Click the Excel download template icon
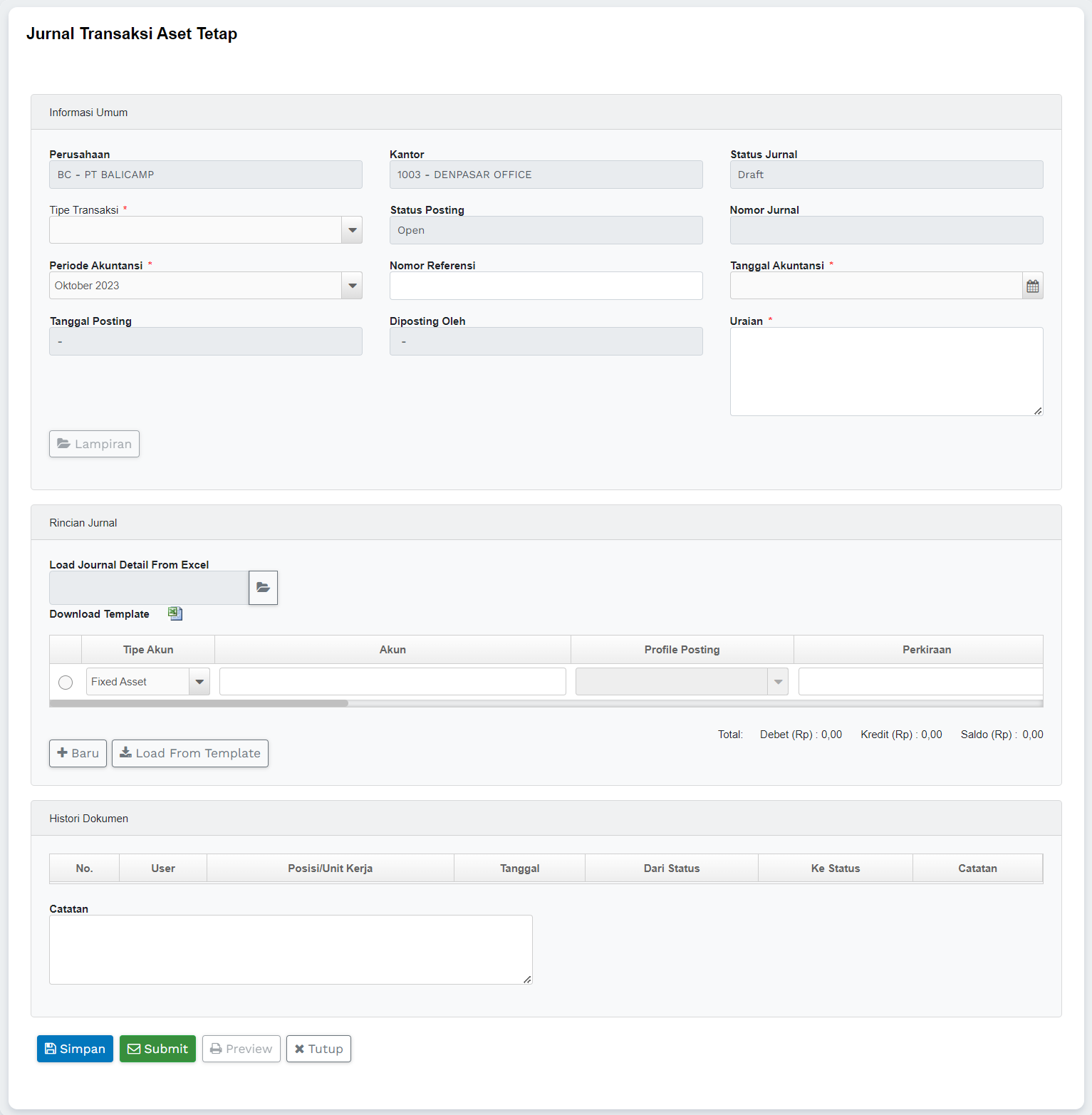 pos(175,613)
